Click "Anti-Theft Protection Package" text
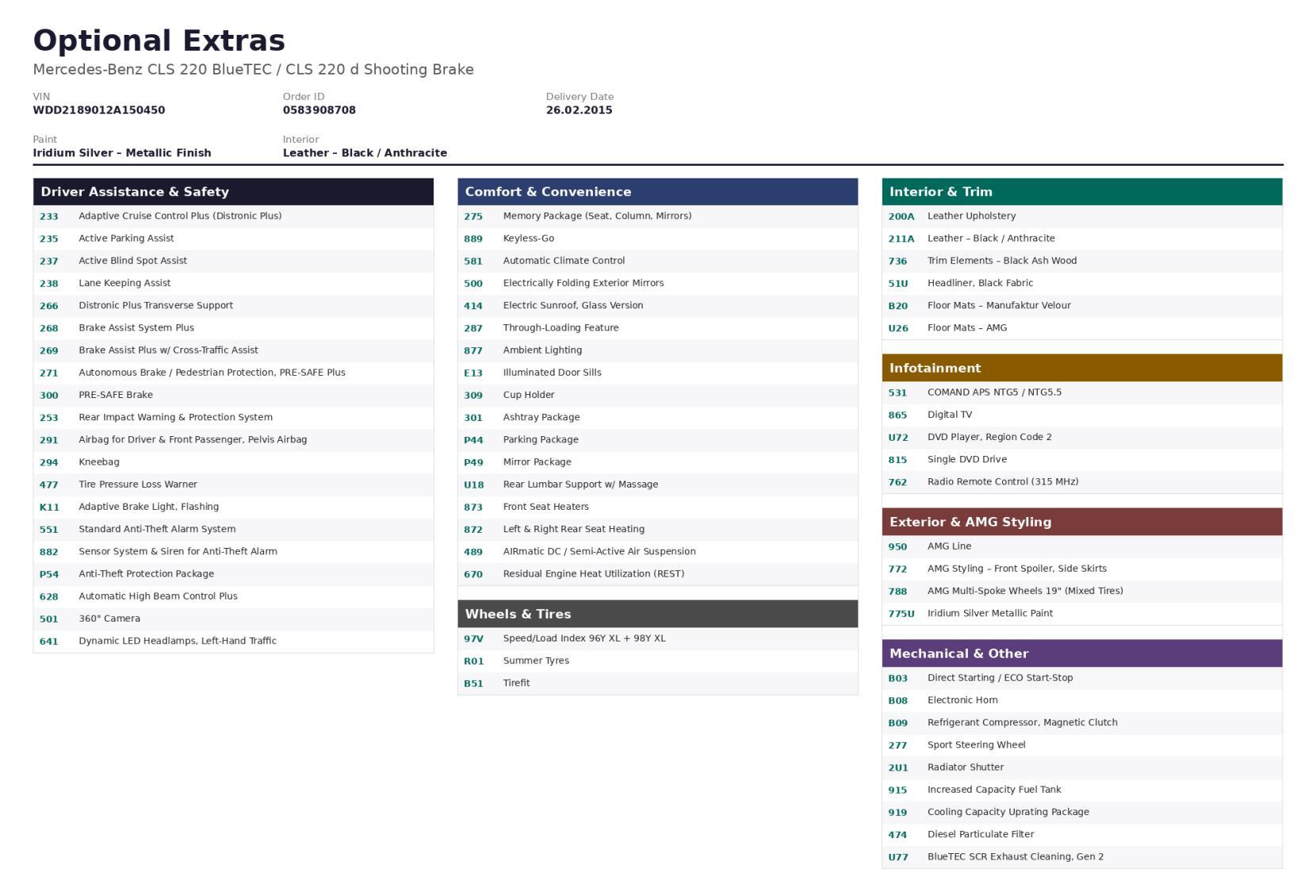 (x=146, y=574)
